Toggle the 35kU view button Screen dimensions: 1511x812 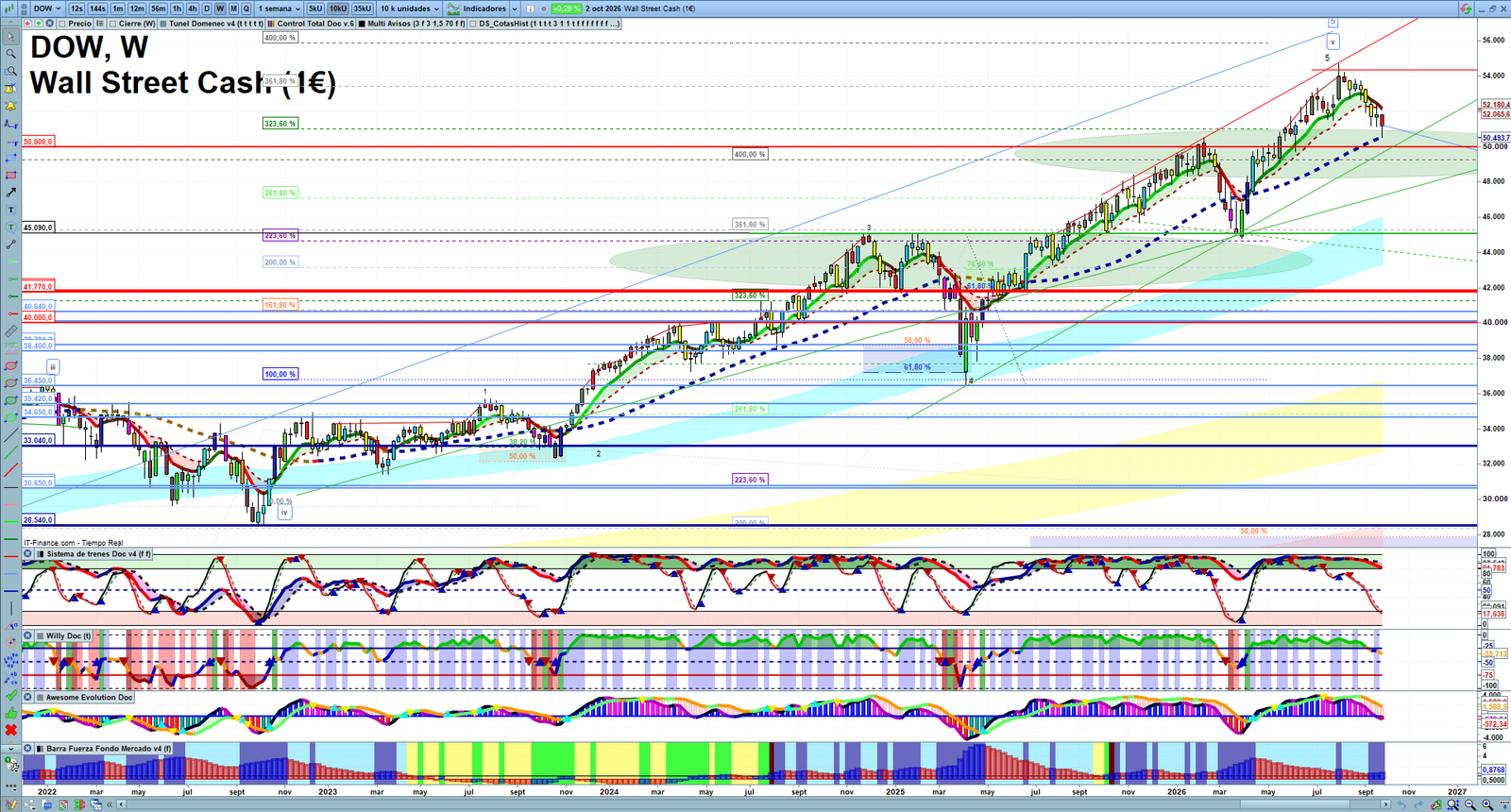[x=363, y=8]
